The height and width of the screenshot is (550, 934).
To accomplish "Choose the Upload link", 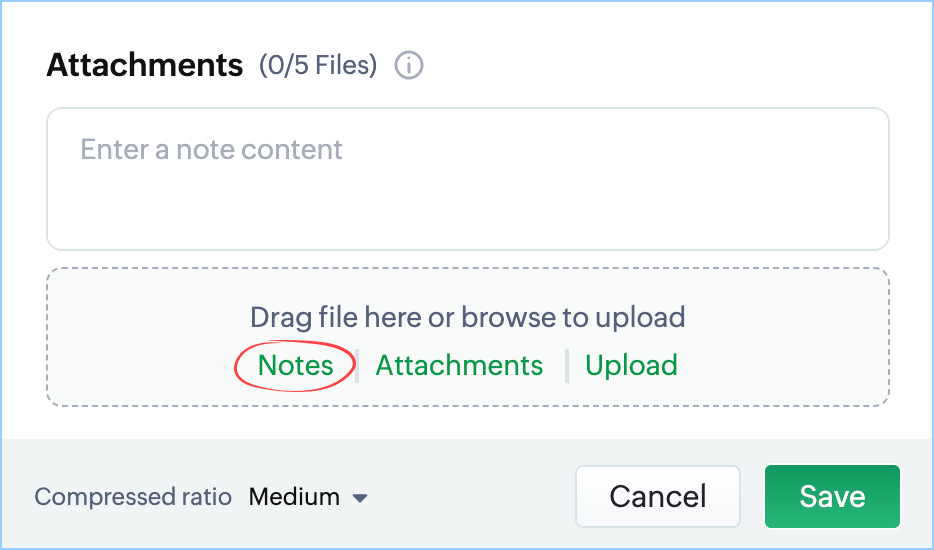I will point(631,365).
